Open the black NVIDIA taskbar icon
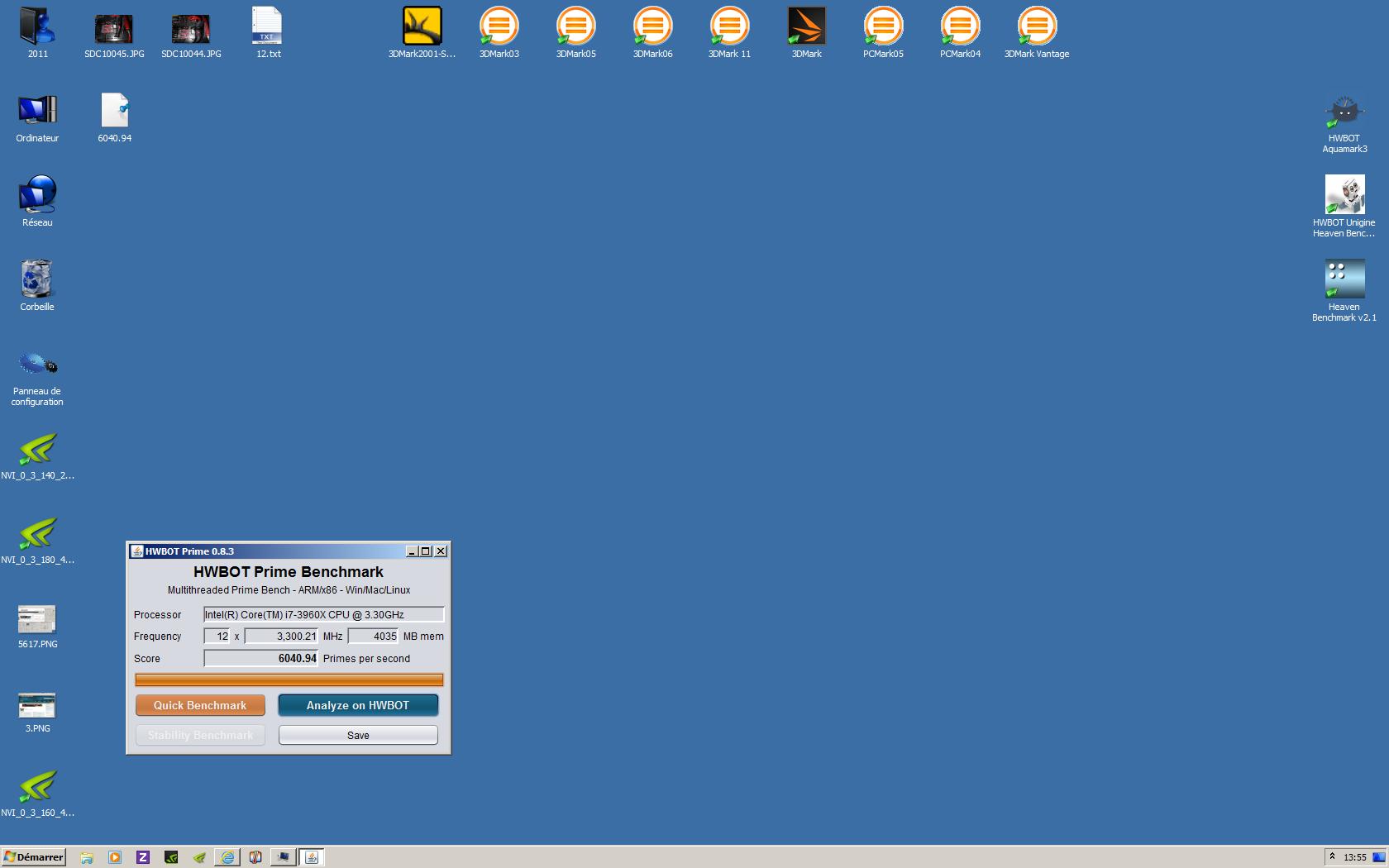Screen dimensions: 1389x868 171,857
